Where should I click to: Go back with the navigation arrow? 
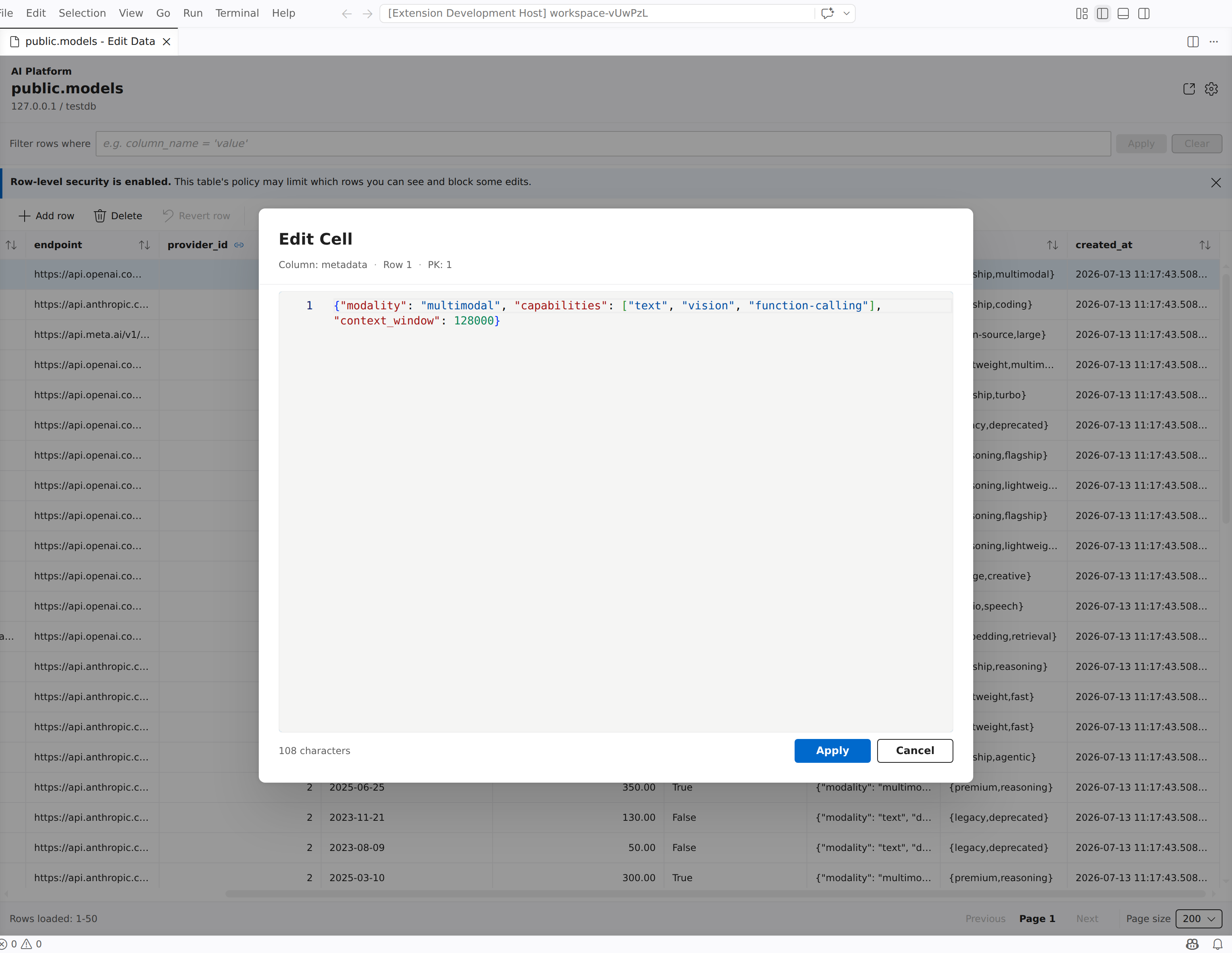[347, 14]
